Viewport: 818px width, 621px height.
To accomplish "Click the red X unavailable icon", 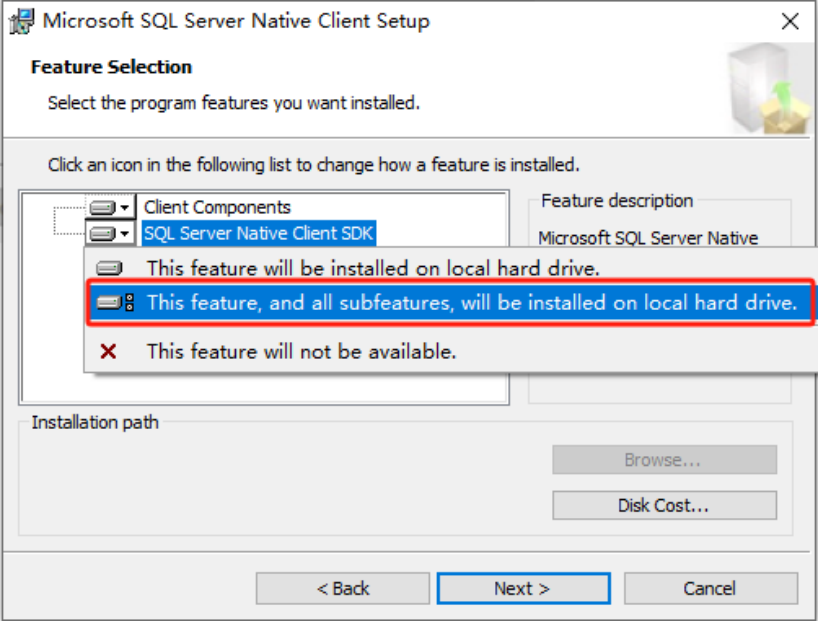I will (108, 351).
